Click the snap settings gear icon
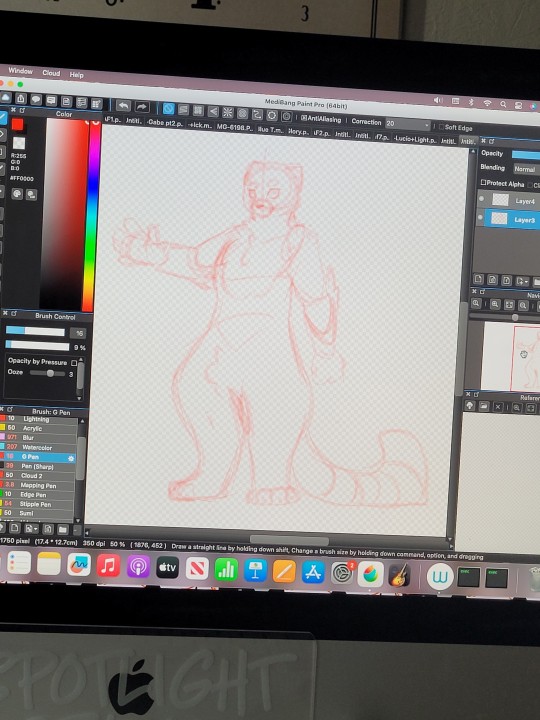 (272, 115)
